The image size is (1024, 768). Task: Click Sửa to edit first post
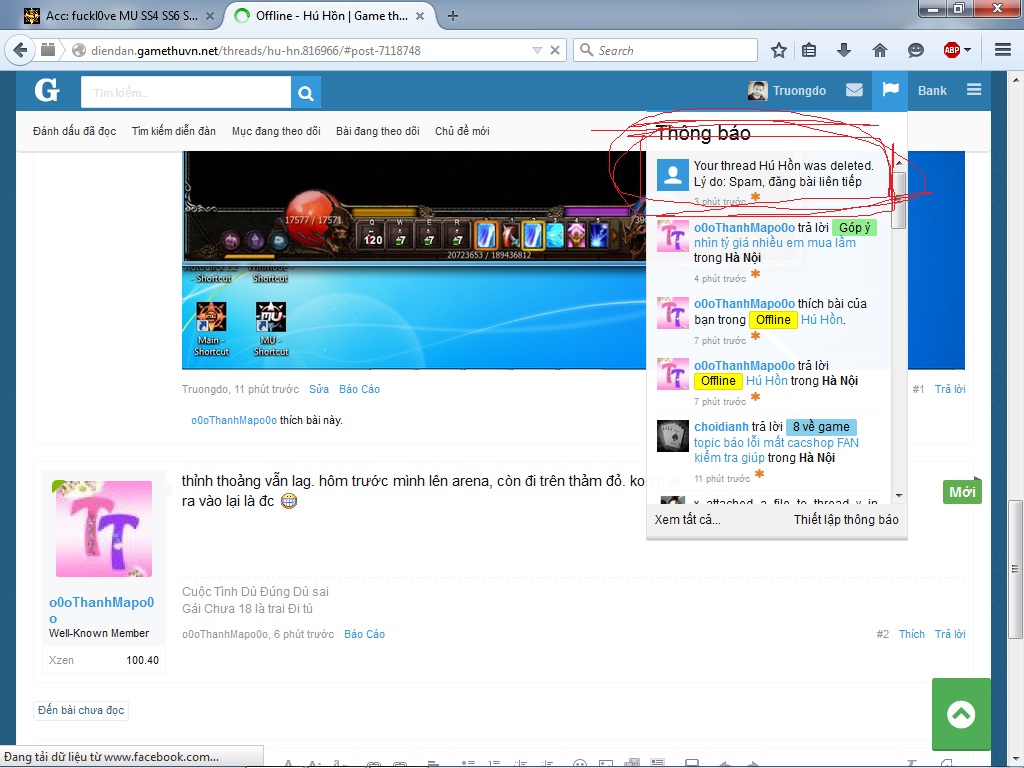[x=319, y=389]
